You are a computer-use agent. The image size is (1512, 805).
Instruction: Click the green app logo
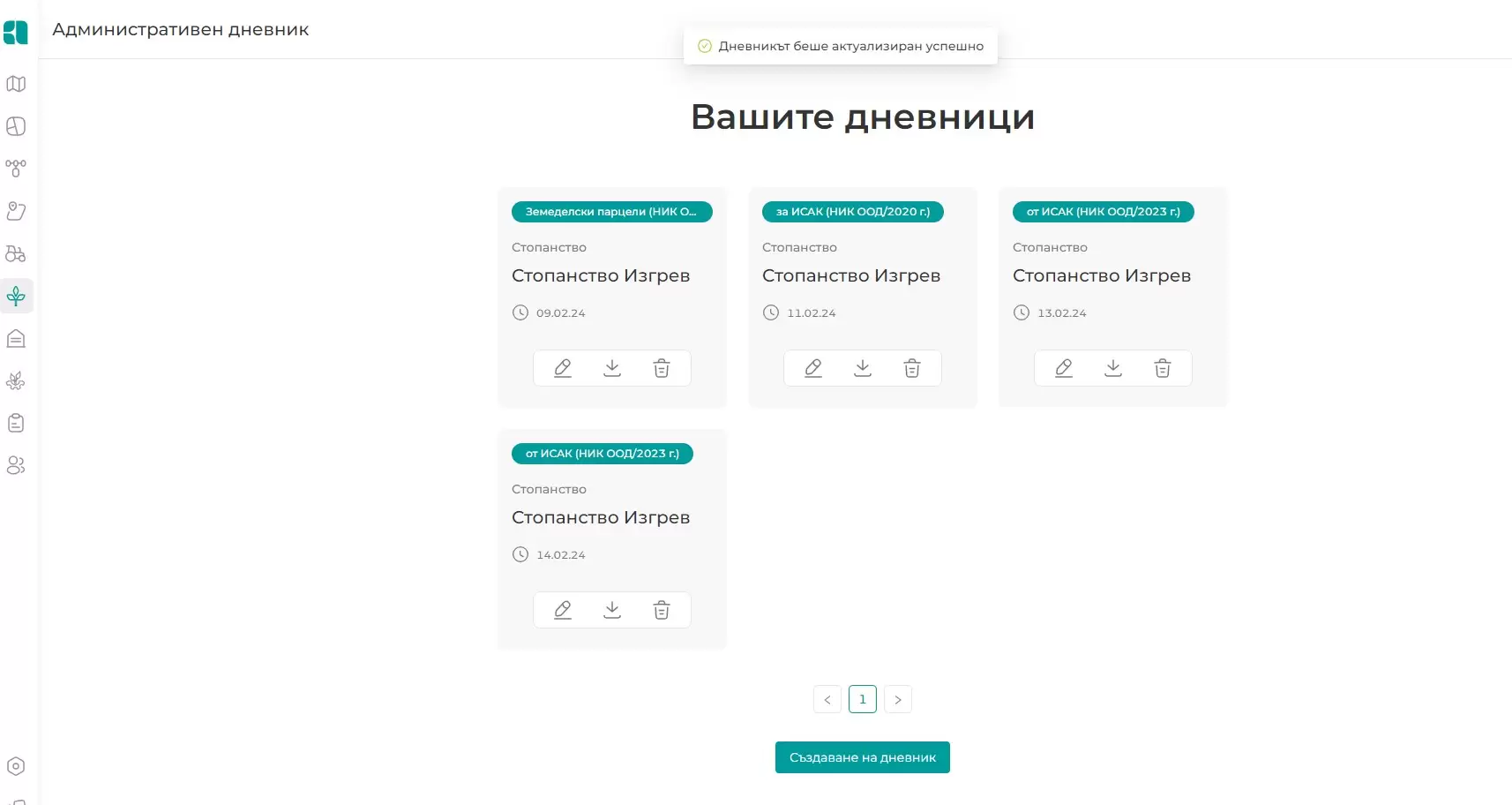(16, 33)
